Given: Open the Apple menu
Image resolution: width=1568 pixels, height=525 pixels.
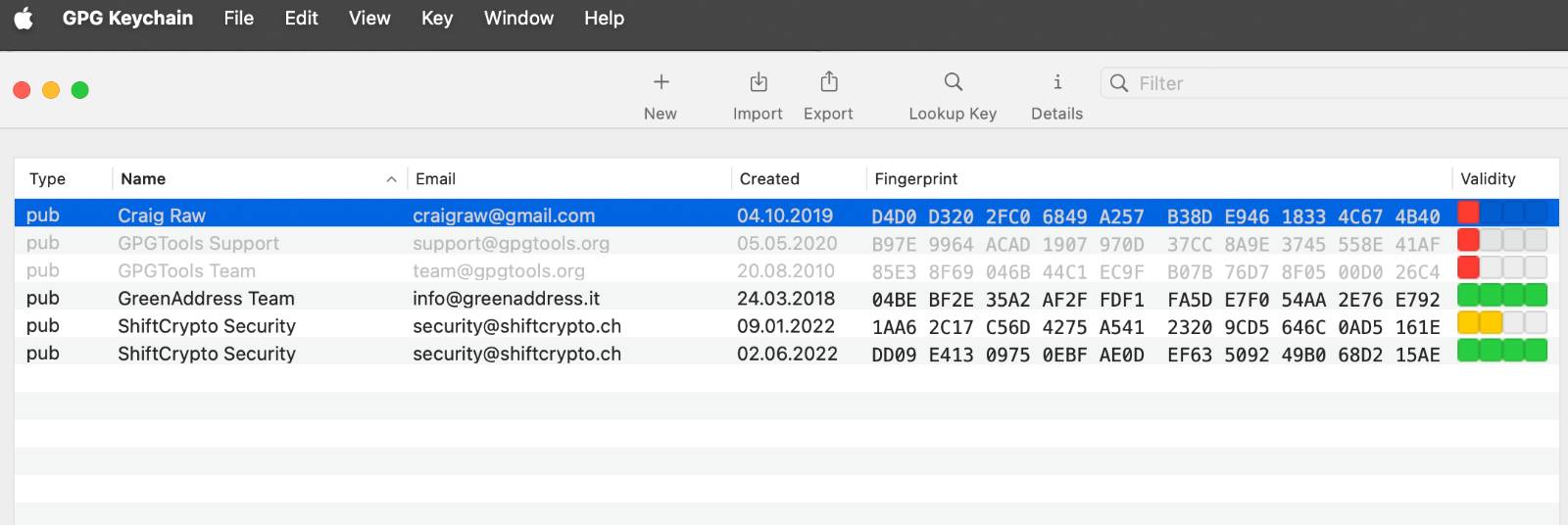Looking at the screenshot, I should click(24, 19).
